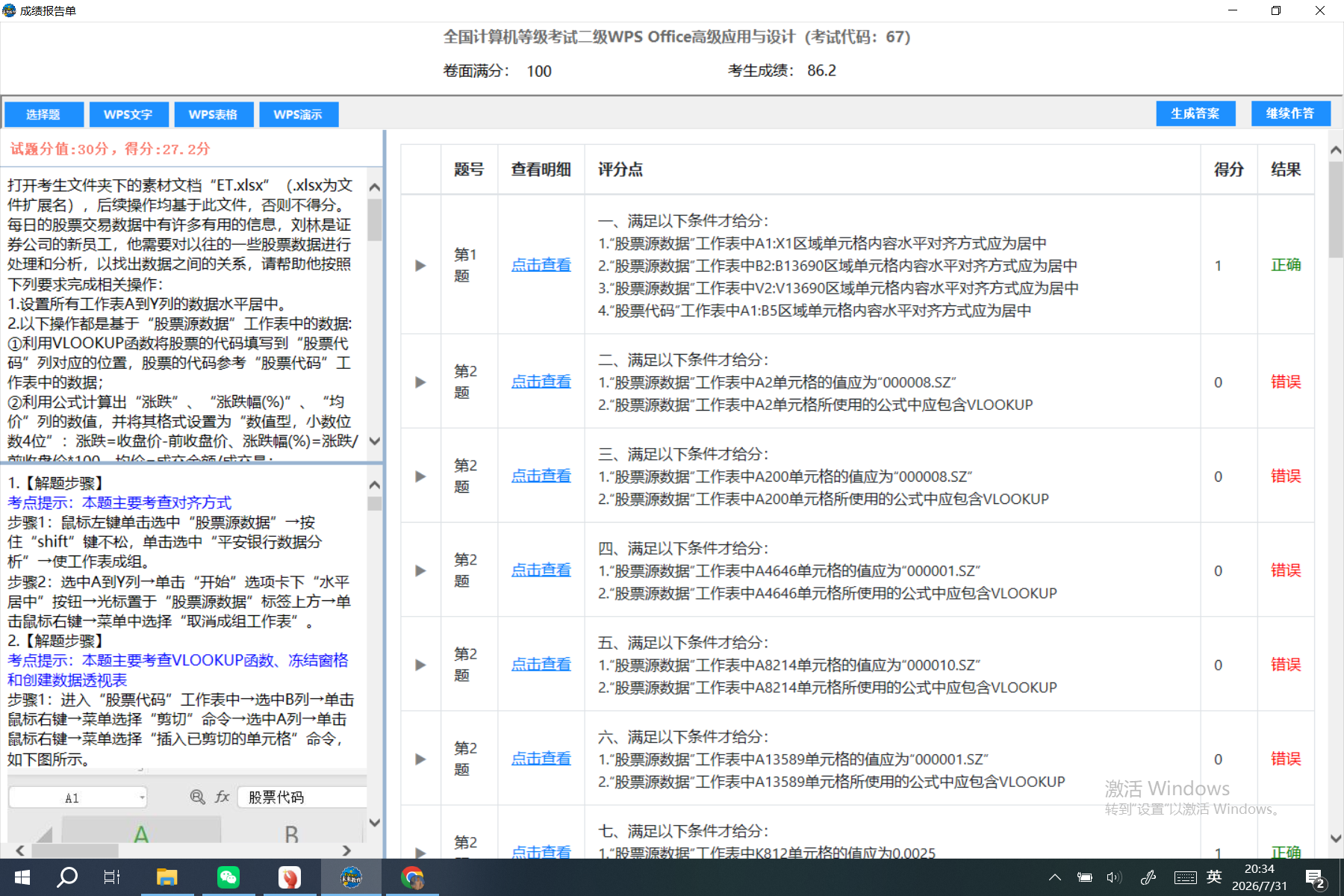Click the question text panel's down arrow
1344x896 pixels.
(x=375, y=441)
